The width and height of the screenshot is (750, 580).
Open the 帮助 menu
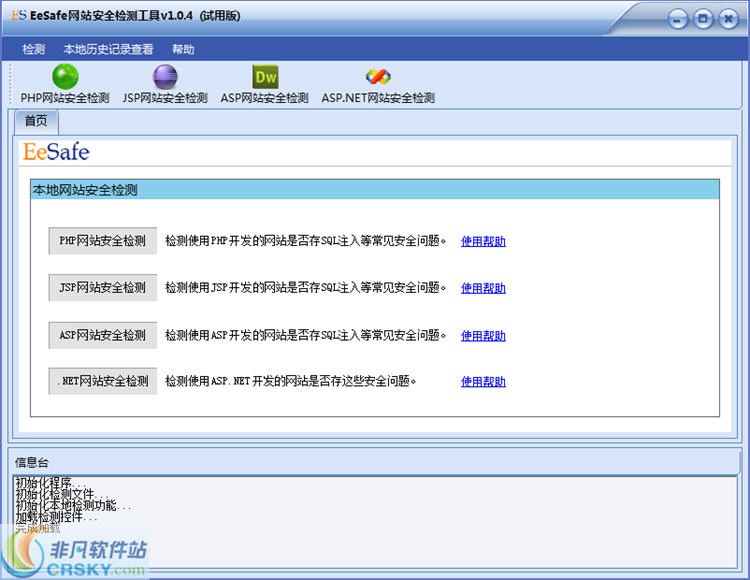tap(183, 49)
